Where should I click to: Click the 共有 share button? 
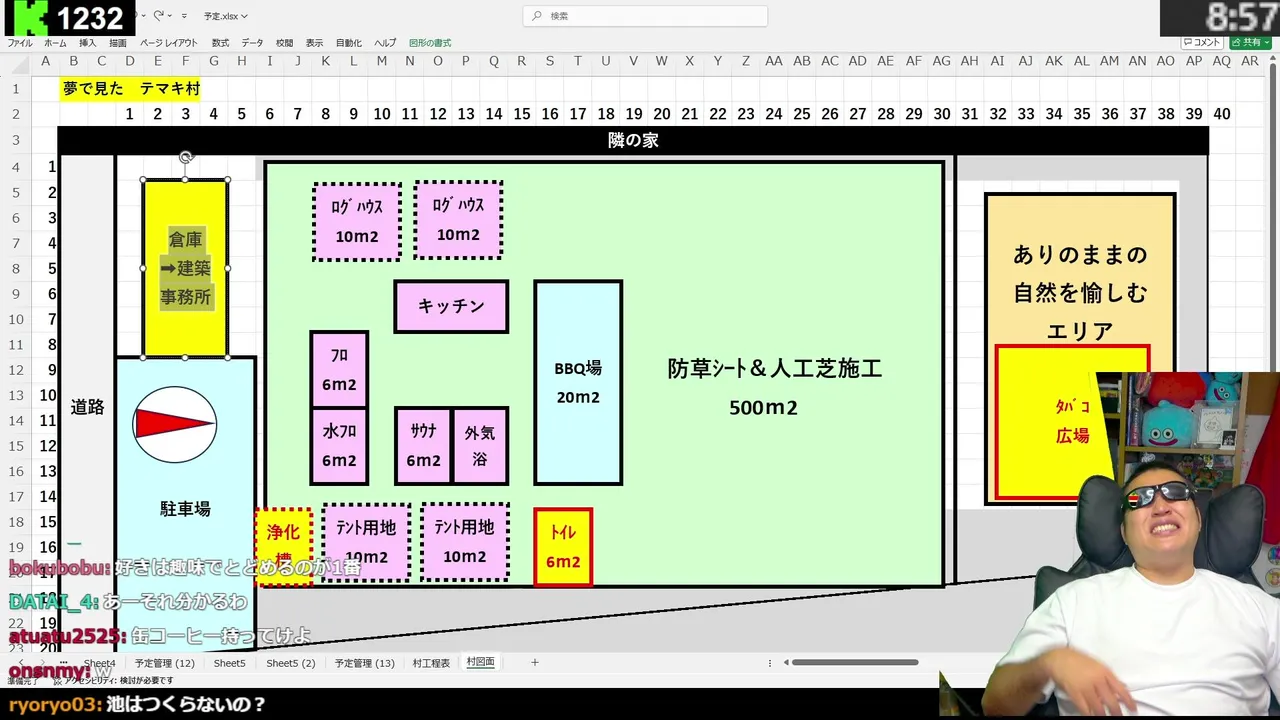(x=1249, y=43)
